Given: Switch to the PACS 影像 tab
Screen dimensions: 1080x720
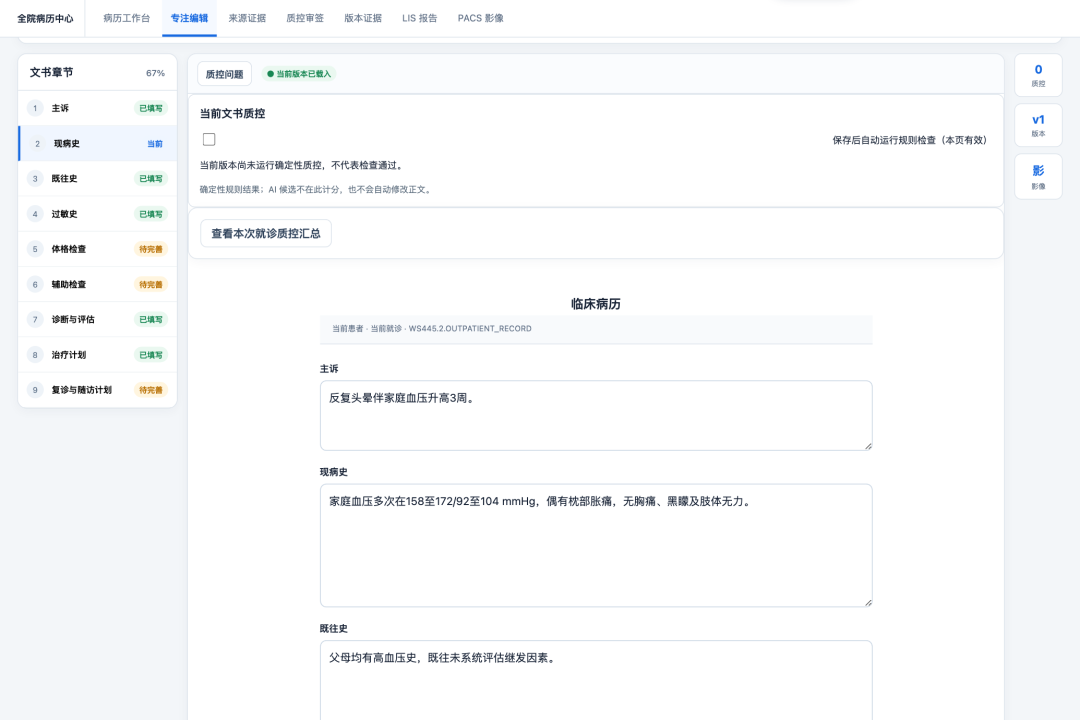Looking at the screenshot, I should coord(480,19).
